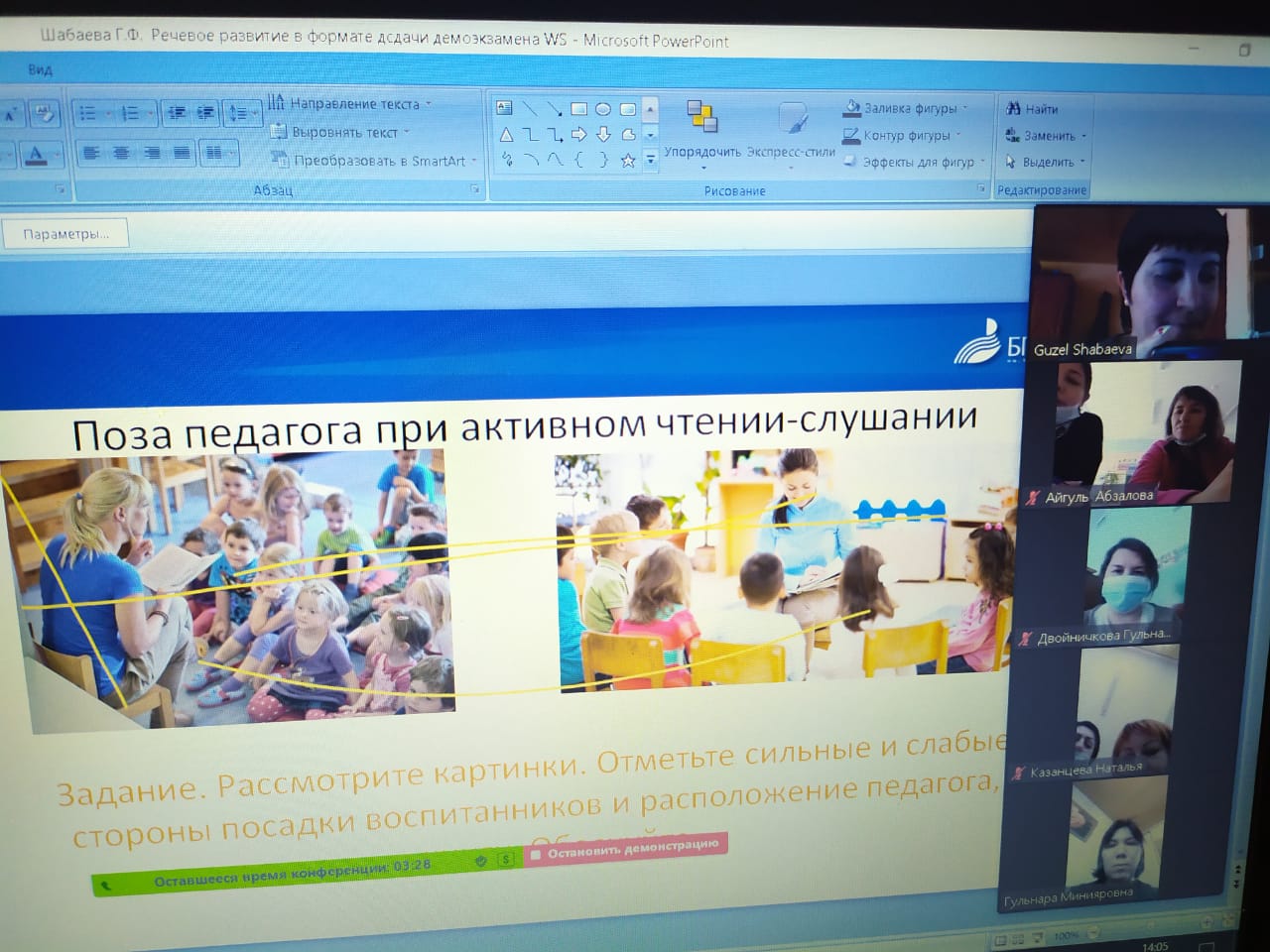
Task: Click the Параметры... button
Action: point(65,234)
